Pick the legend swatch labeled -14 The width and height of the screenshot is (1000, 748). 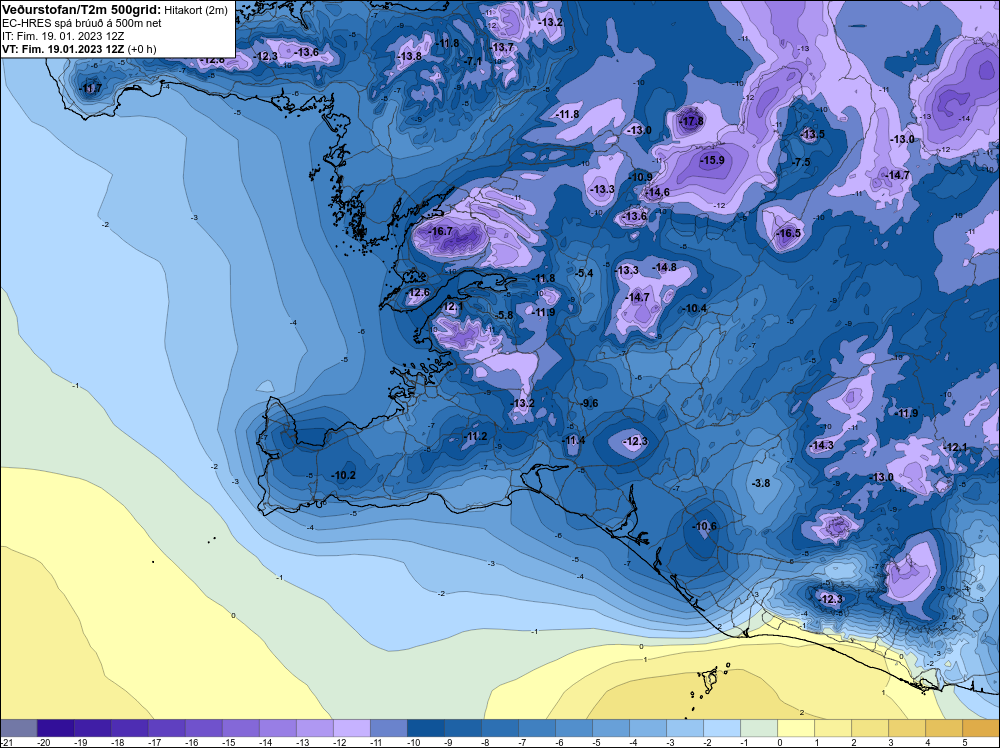click(x=277, y=728)
